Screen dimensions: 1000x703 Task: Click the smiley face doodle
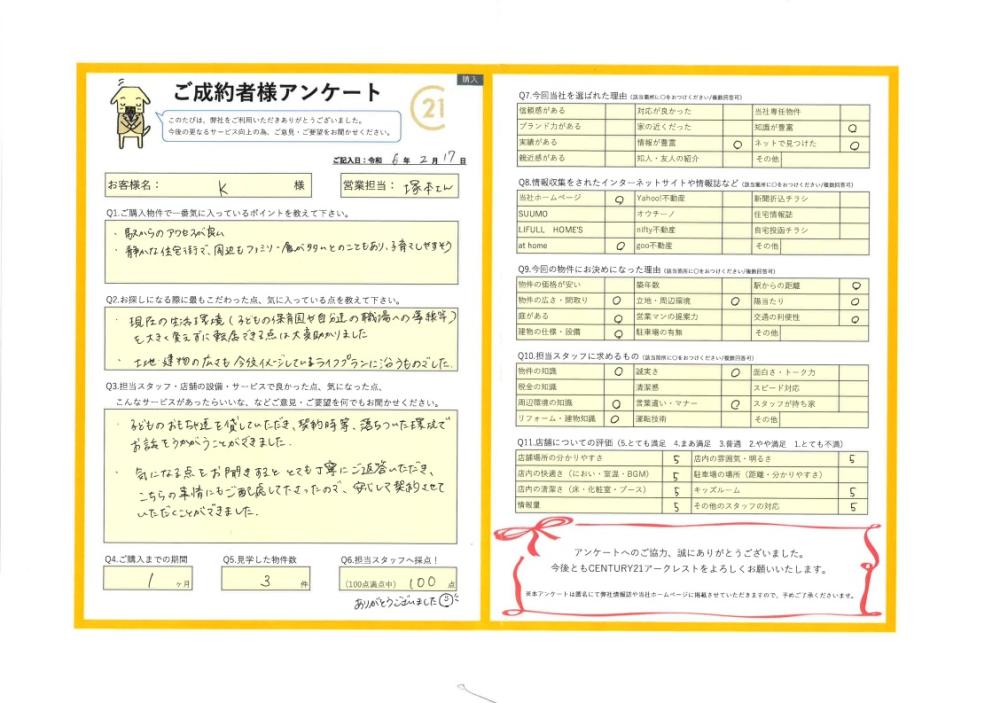tap(449, 600)
